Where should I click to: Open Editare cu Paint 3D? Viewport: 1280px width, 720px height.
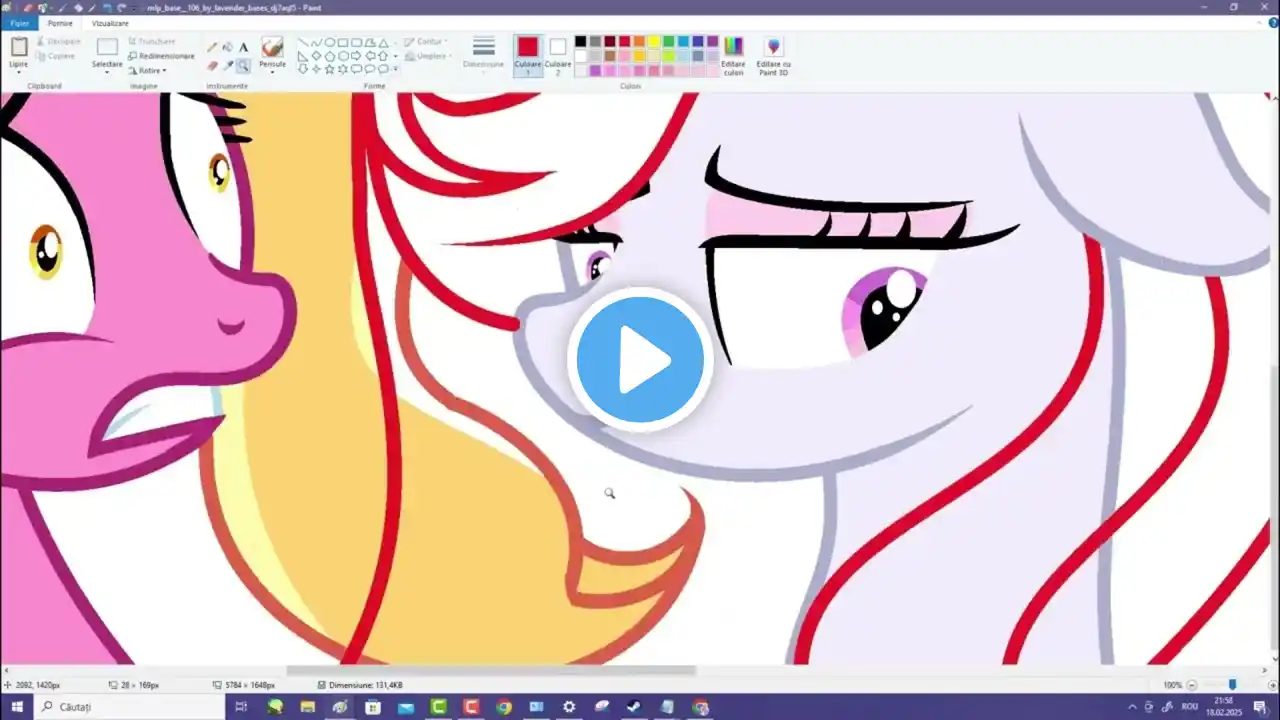[773, 55]
